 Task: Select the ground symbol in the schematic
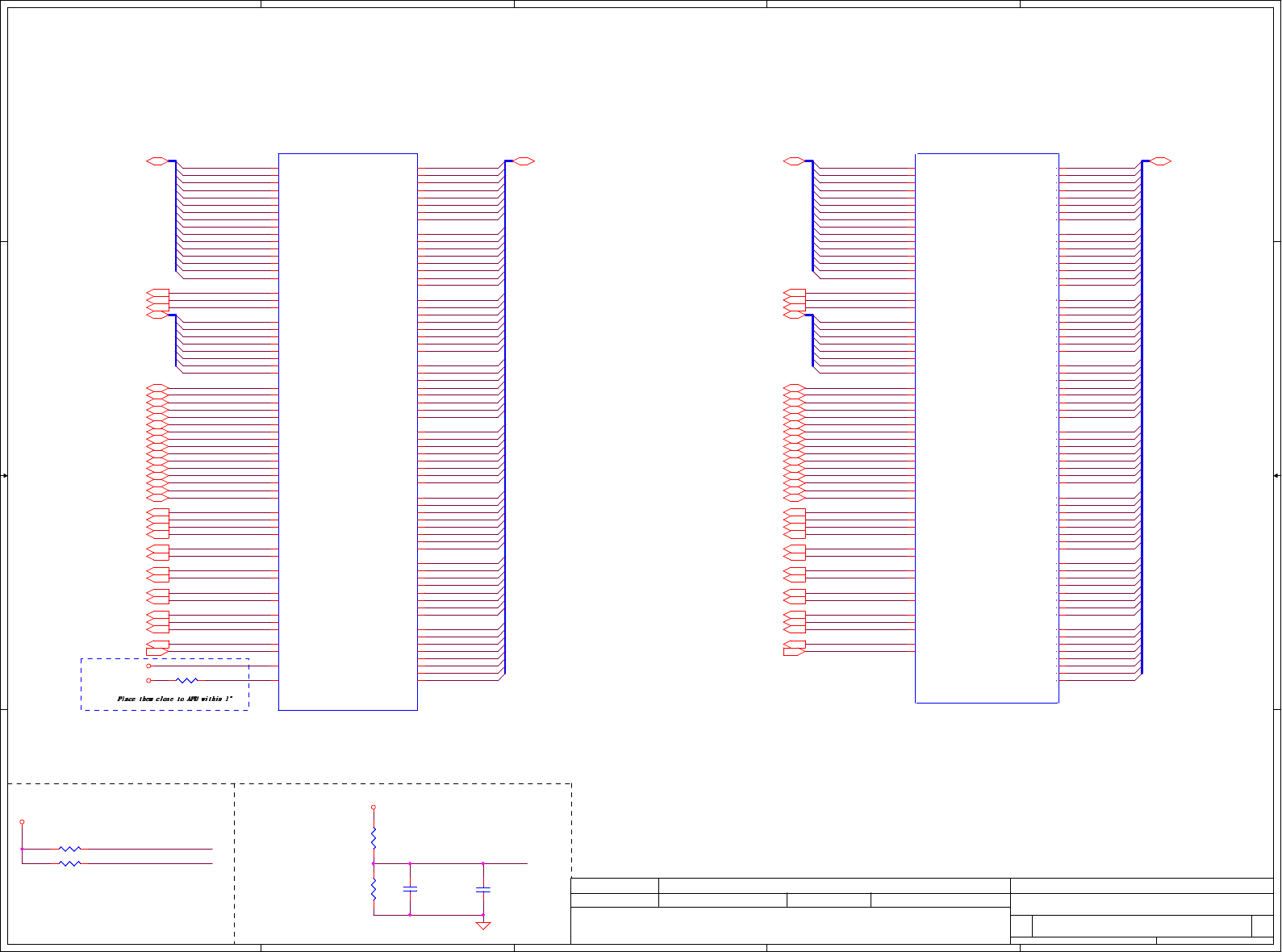coord(483,925)
